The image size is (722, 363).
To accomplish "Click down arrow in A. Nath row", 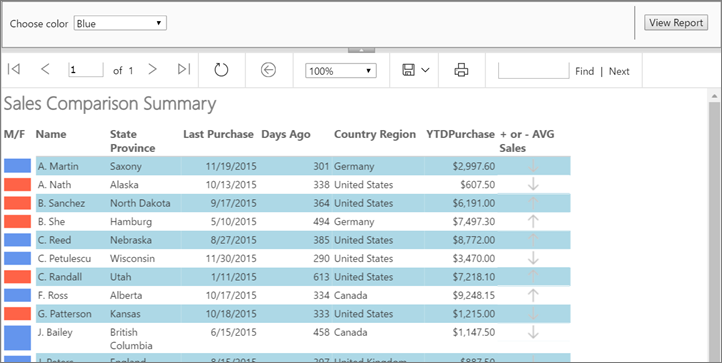I will (x=533, y=184).
